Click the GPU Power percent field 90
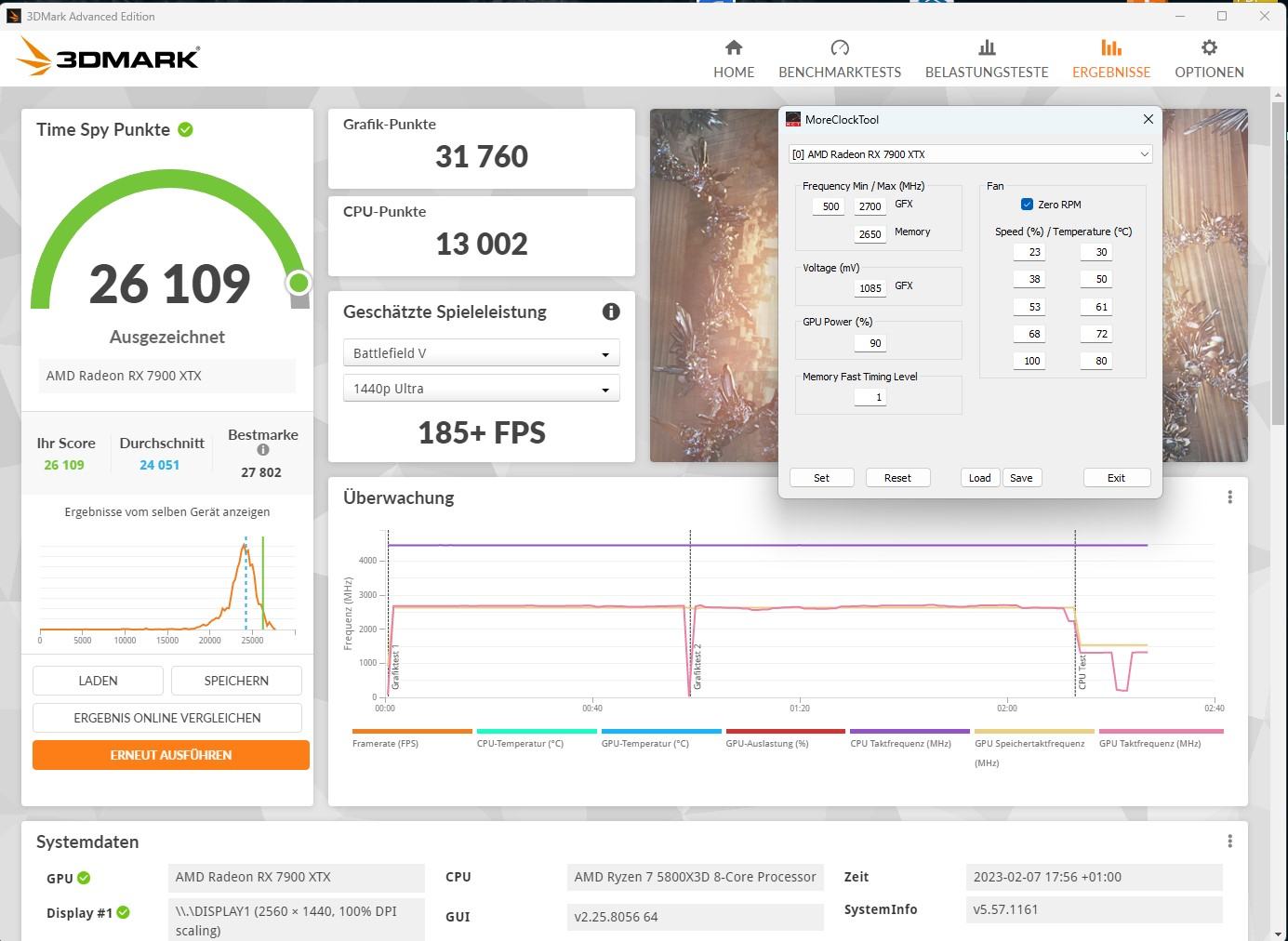This screenshot has width=1288, height=941. 870,343
